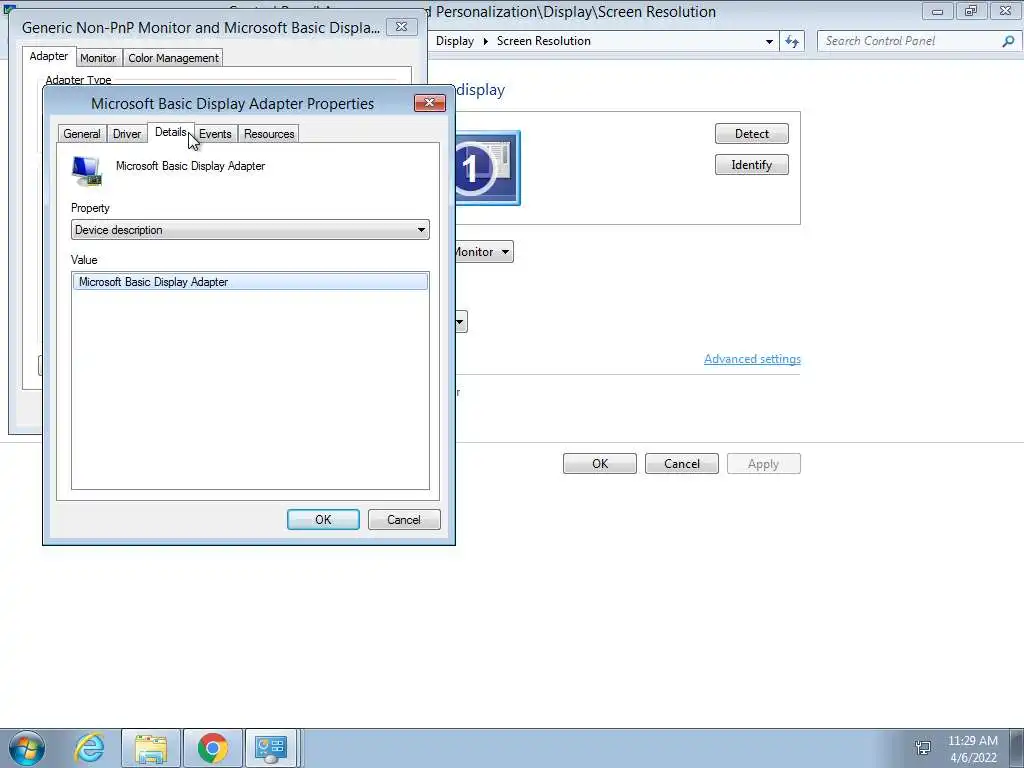This screenshot has height=768, width=1024.
Task: Switch to the General tab
Action: [x=82, y=134]
